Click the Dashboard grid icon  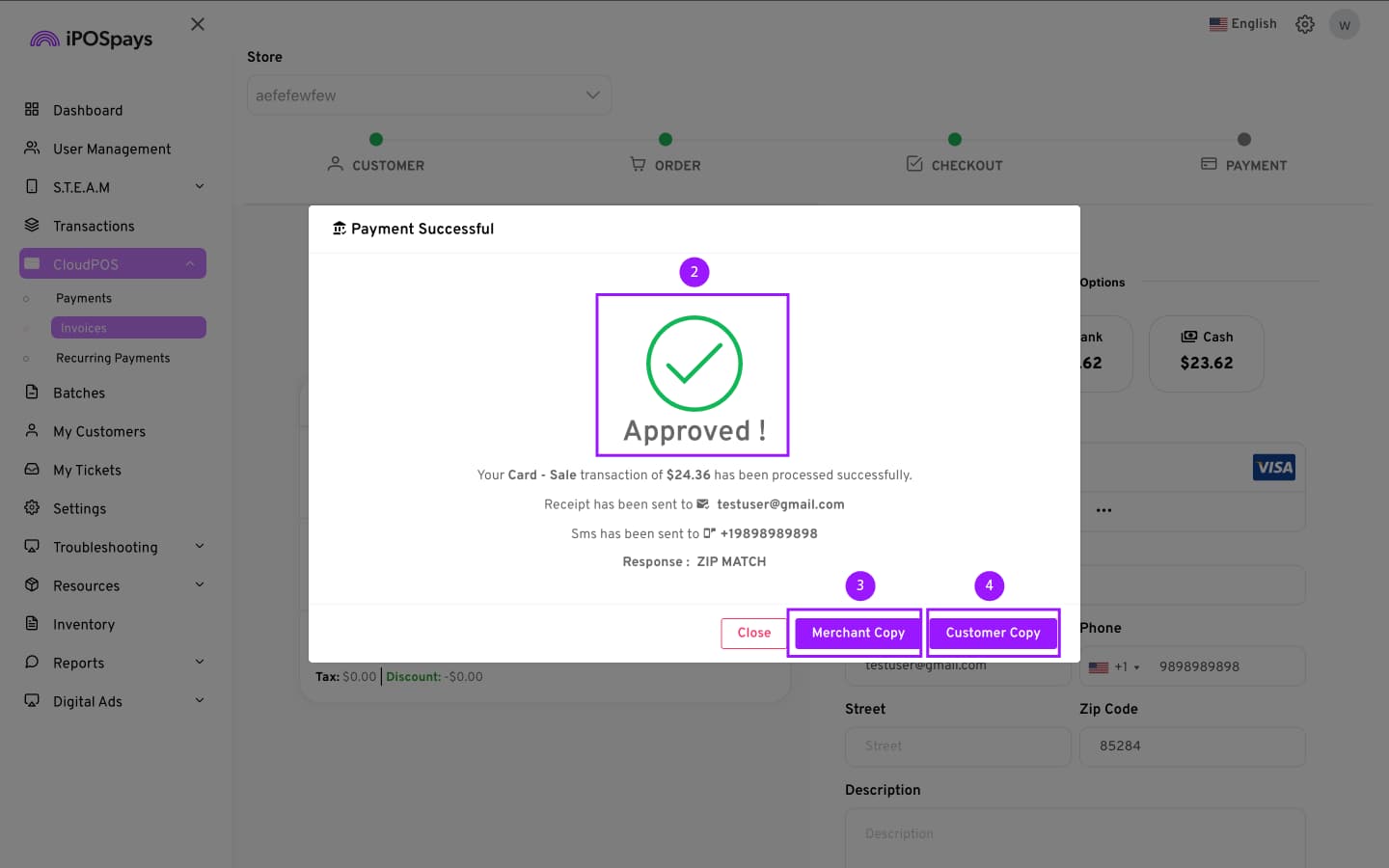point(32,110)
